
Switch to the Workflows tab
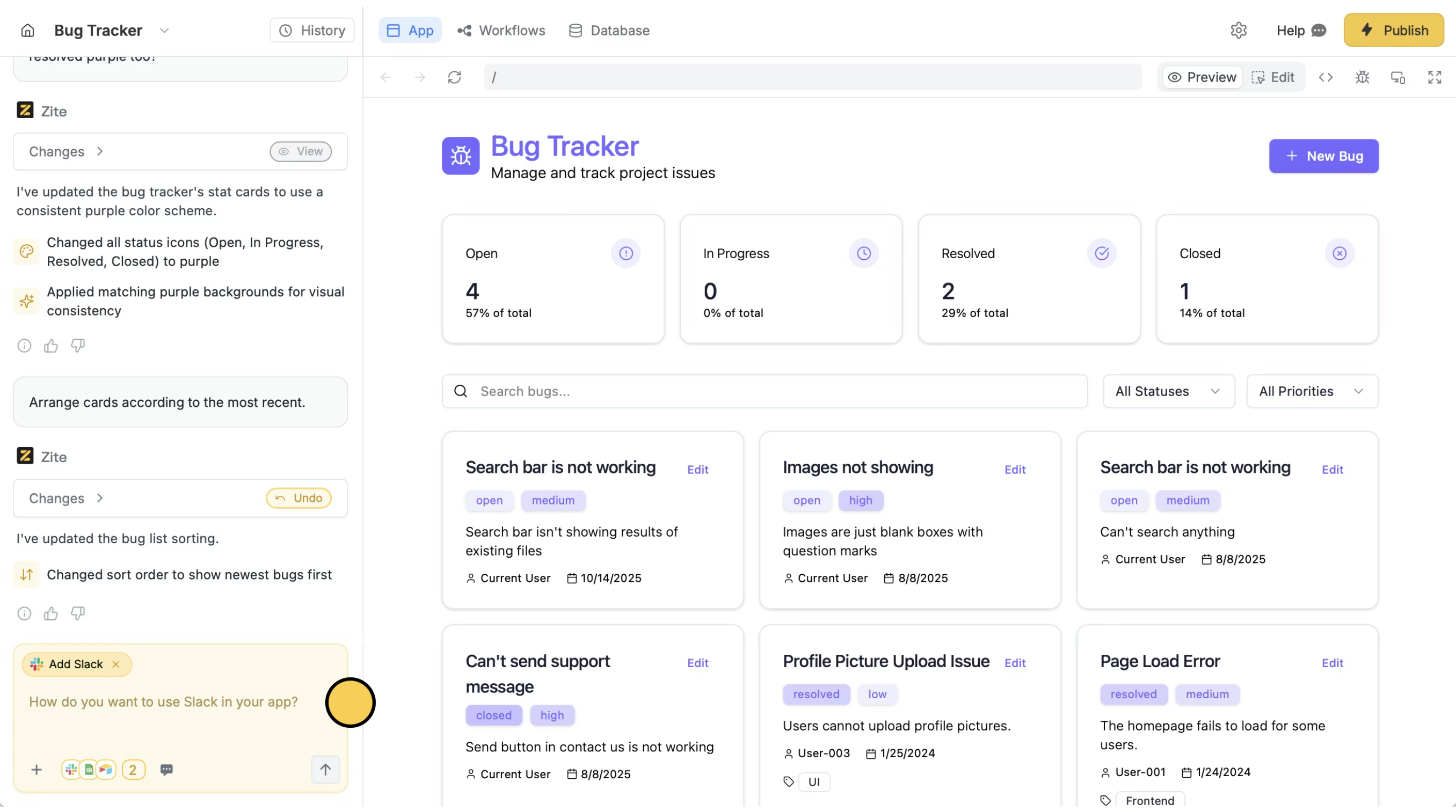pos(501,31)
